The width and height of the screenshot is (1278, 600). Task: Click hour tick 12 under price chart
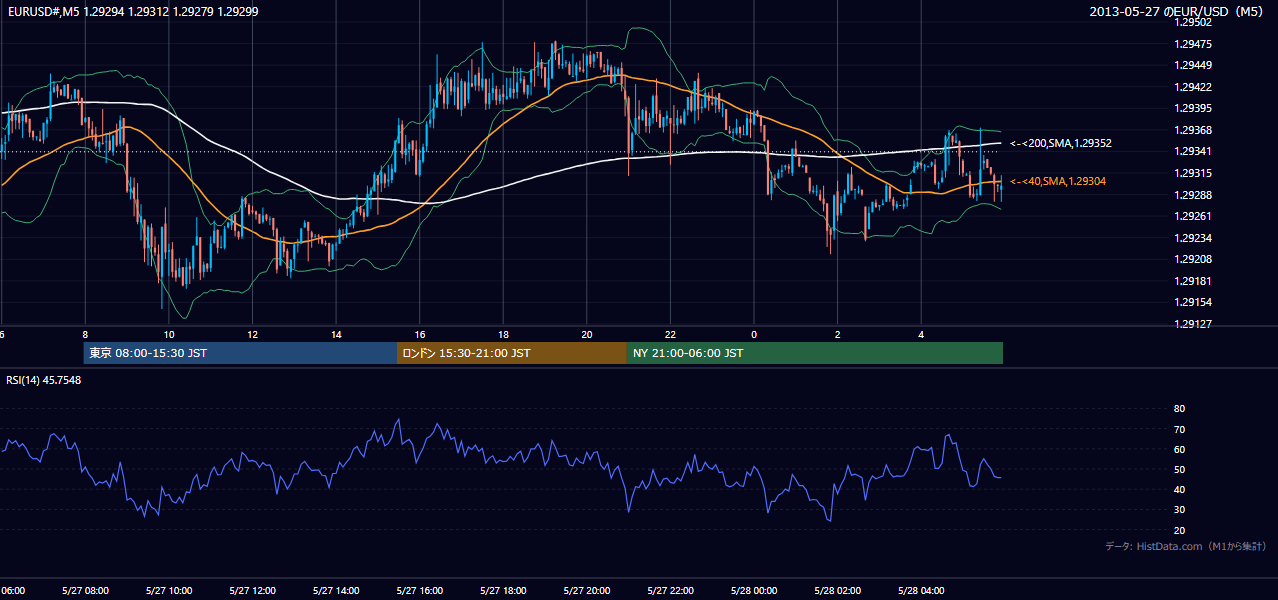pyautogui.click(x=252, y=335)
